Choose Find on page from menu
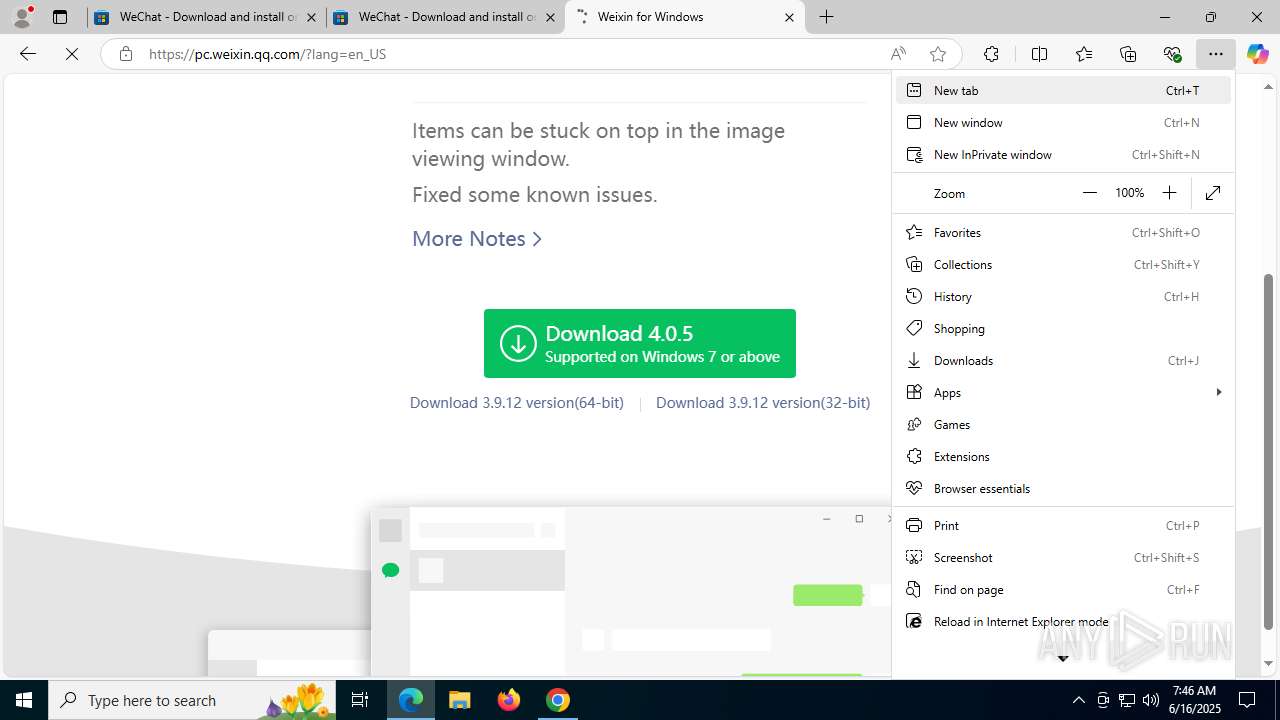The height and width of the screenshot is (720, 1280). click(x=1063, y=589)
